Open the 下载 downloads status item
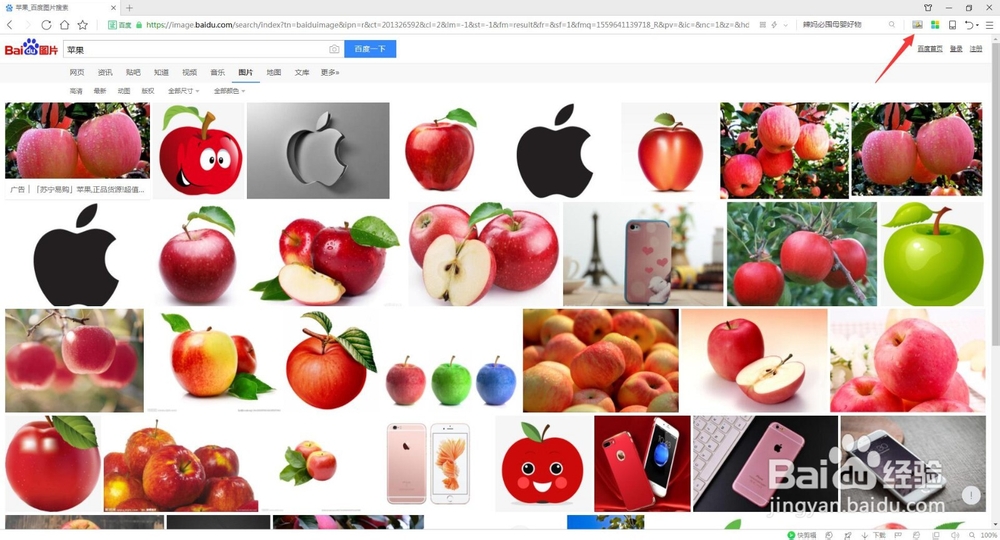 pyautogui.click(x=874, y=536)
